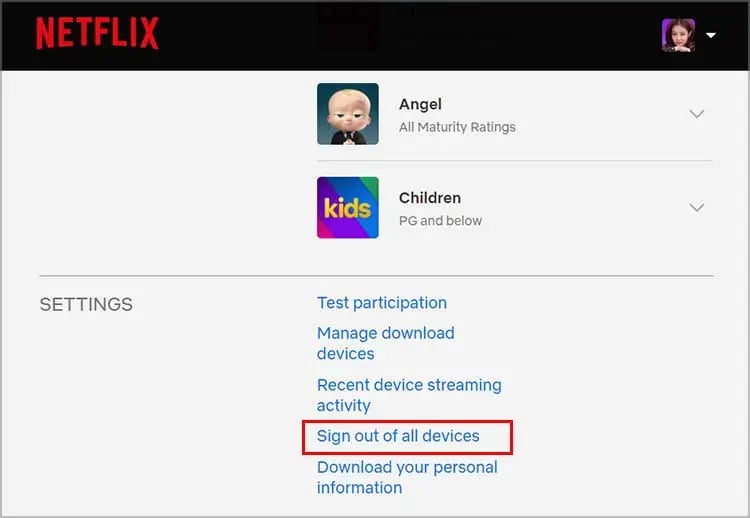Click the dimmed profile thumbnail behind the header
Image resolution: width=750 pixels, height=518 pixels.
pyautogui.click(x=348, y=26)
